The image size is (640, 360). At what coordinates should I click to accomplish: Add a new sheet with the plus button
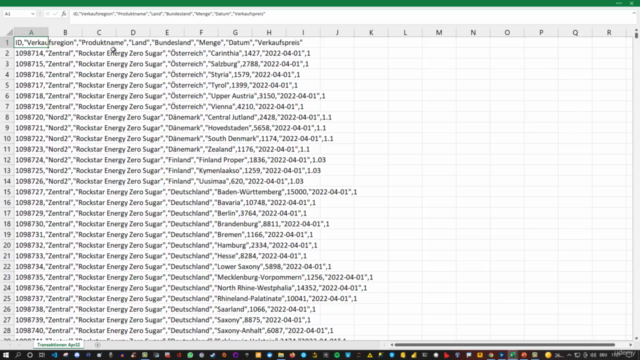pyautogui.click(x=97, y=345)
